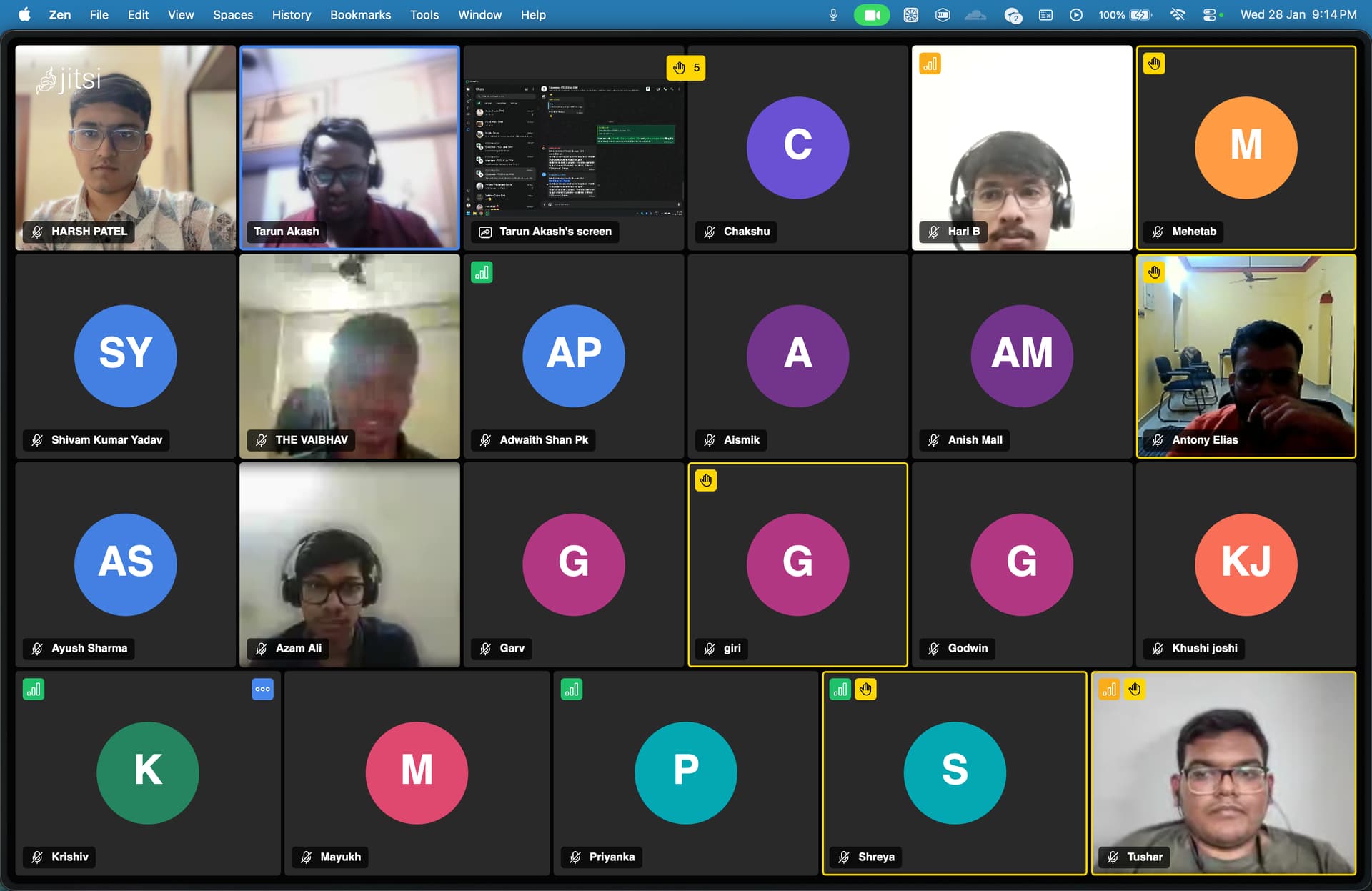Click the Wi-Fi status icon in menu bar
Image resolution: width=1372 pixels, height=891 pixels.
tap(1178, 14)
